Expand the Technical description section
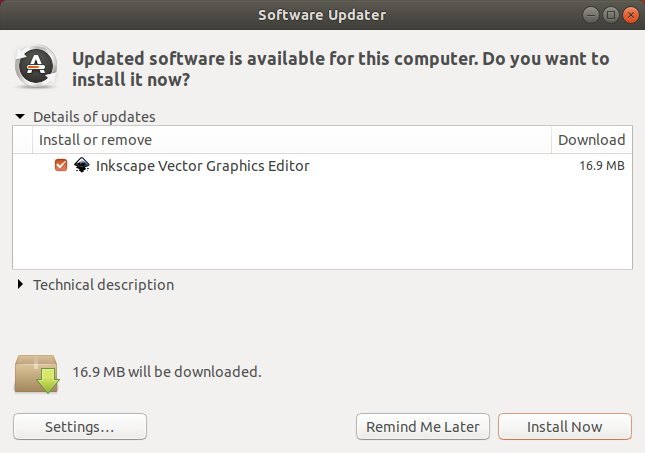The height and width of the screenshot is (453, 645). pyautogui.click(x=20, y=285)
